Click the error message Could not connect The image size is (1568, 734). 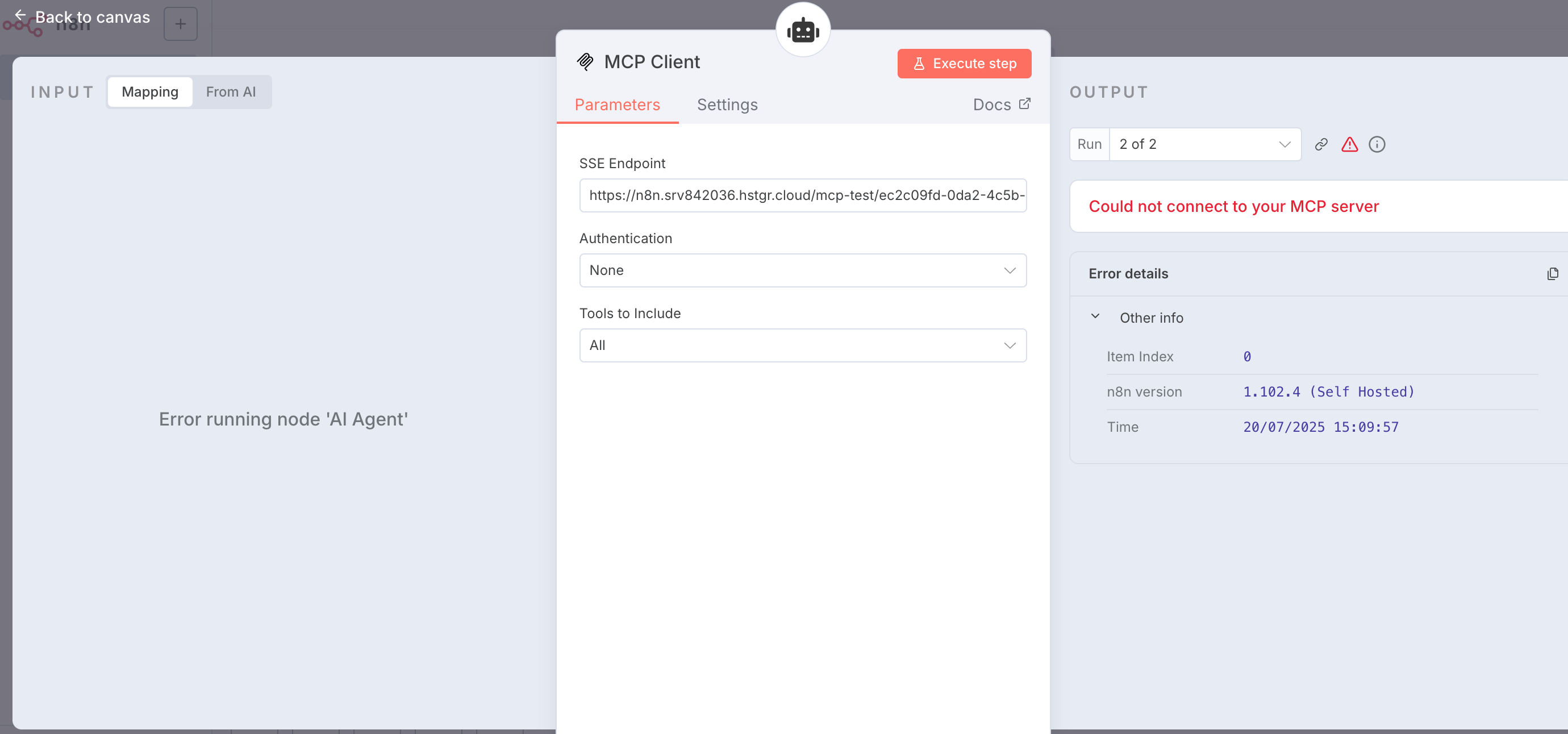click(x=1234, y=206)
